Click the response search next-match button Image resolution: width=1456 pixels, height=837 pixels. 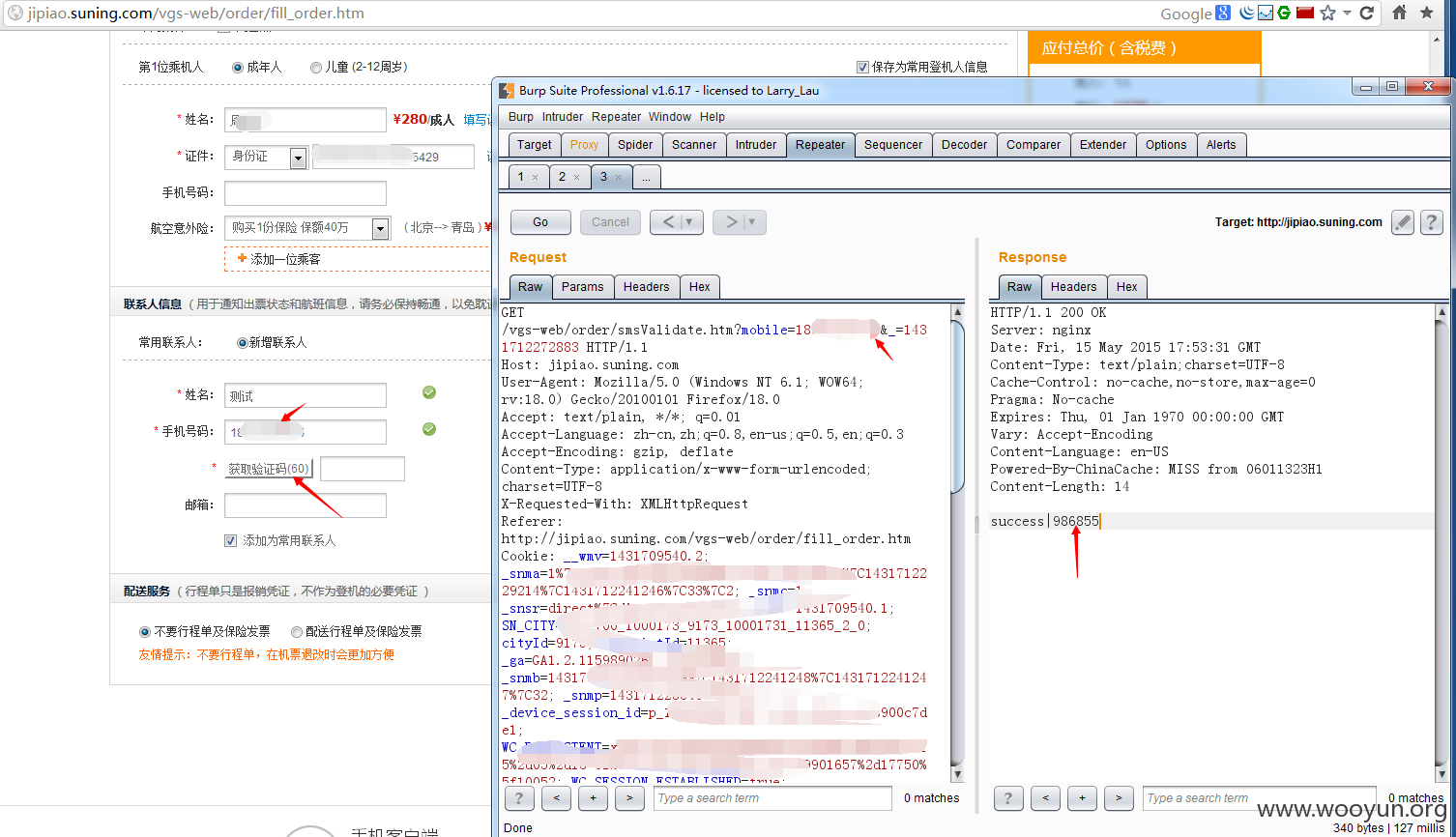coord(1119,797)
